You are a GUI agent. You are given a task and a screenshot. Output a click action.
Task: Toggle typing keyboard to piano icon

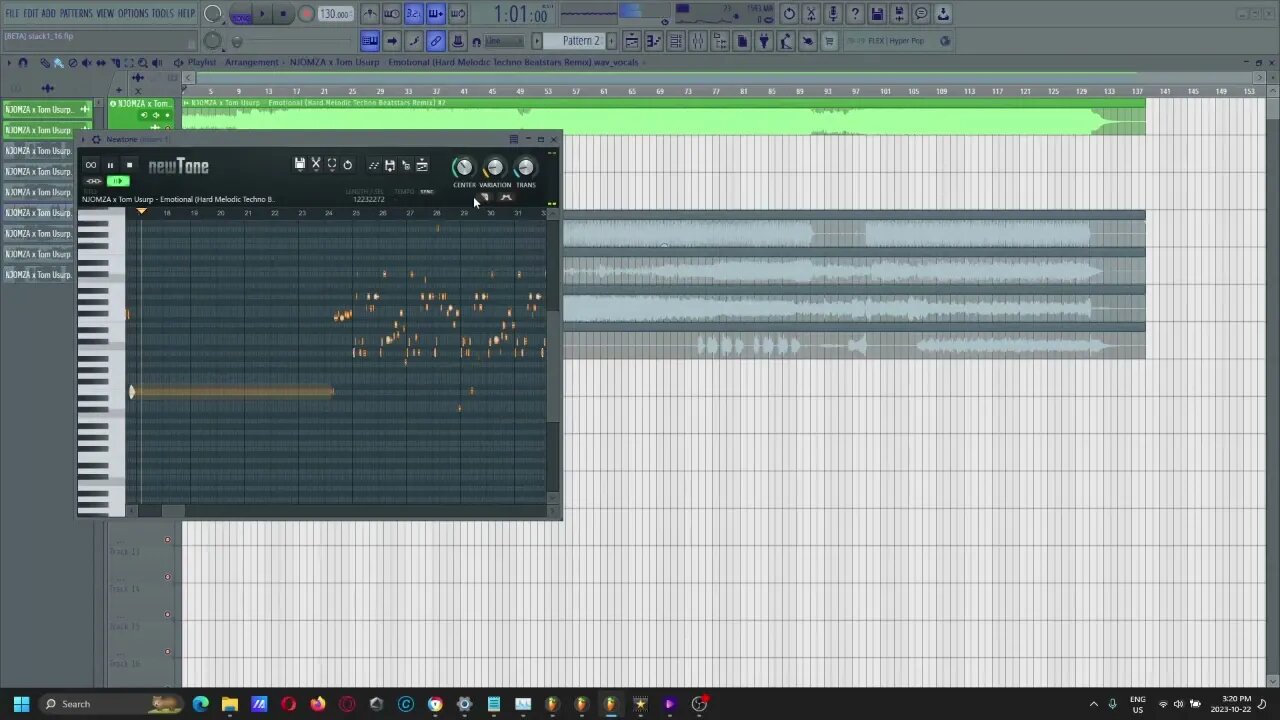click(x=370, y=41)
